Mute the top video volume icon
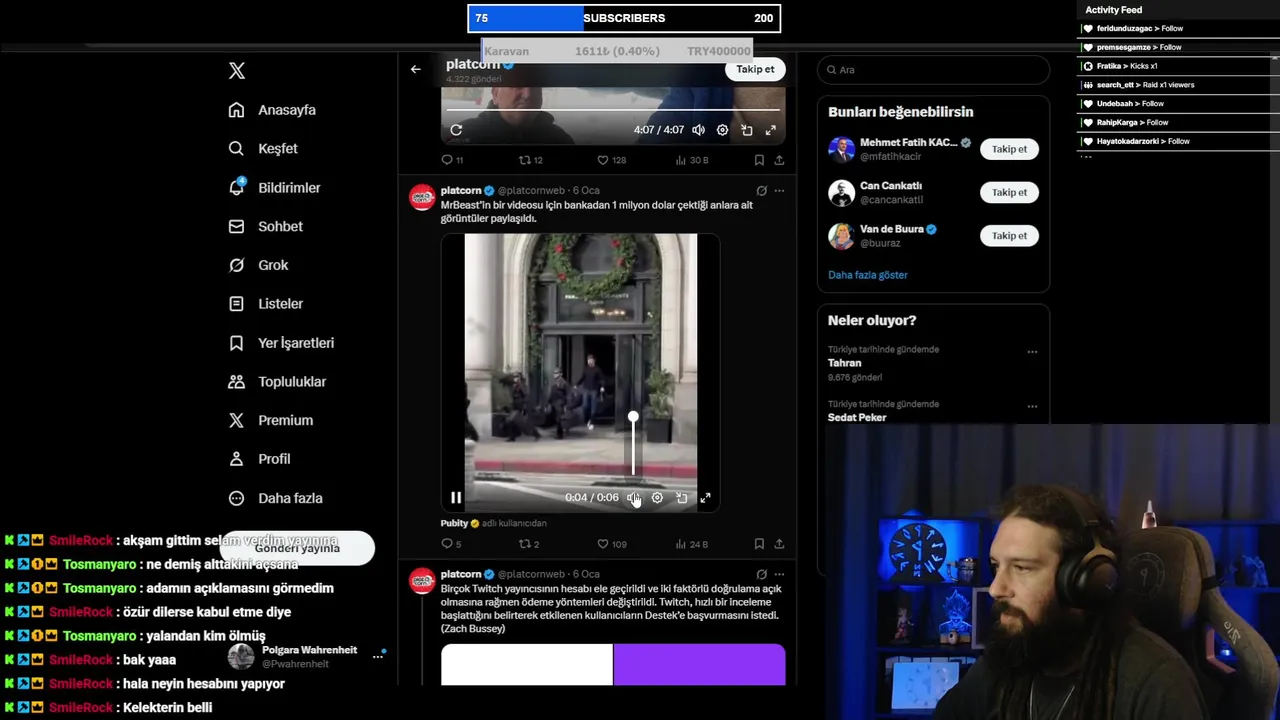 click(698, 130)
